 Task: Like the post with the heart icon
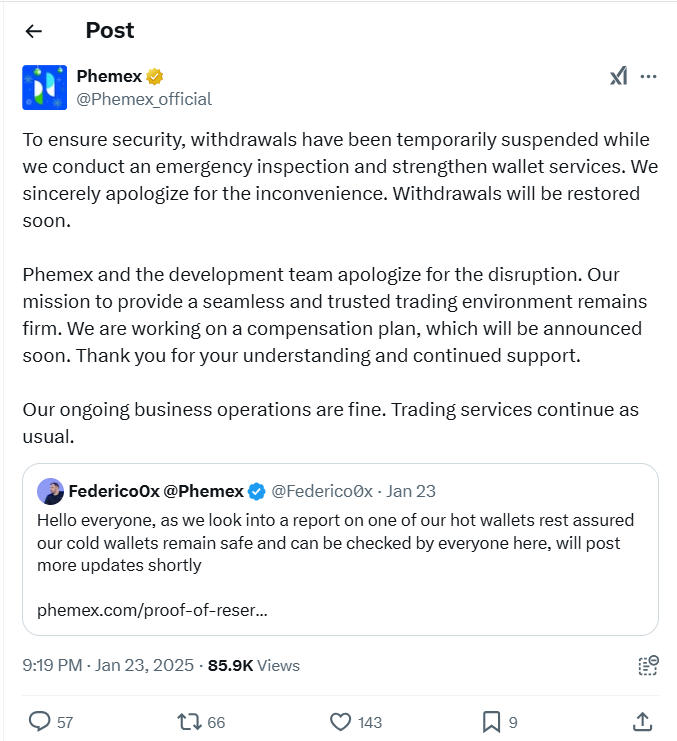pos(340,722)
